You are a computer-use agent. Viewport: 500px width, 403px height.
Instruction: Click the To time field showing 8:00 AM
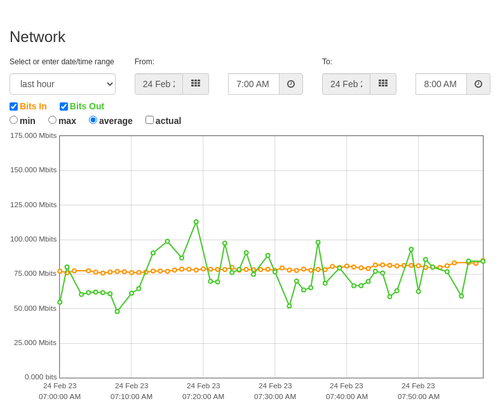[x=441, y=84]
